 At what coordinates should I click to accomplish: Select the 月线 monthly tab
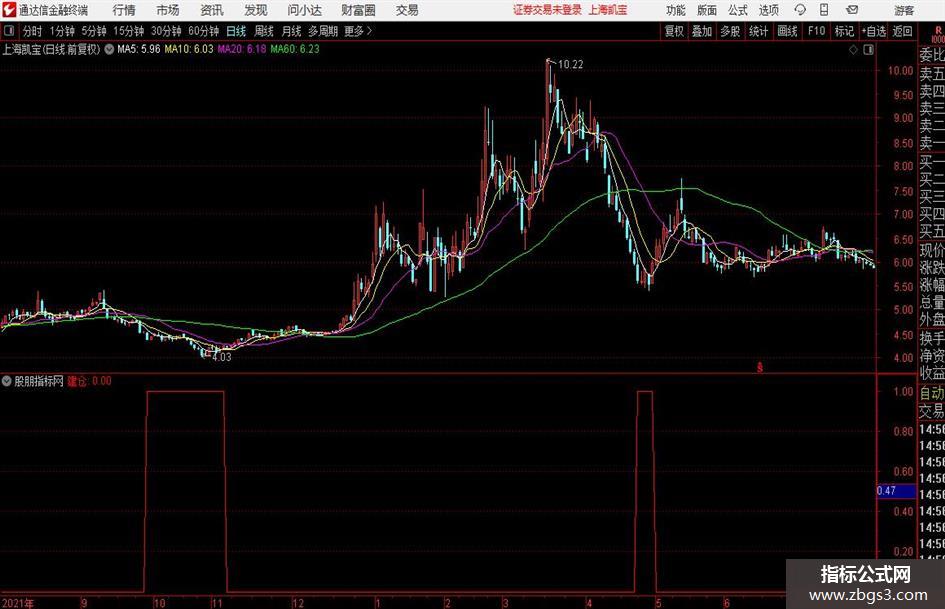(291, 31)
